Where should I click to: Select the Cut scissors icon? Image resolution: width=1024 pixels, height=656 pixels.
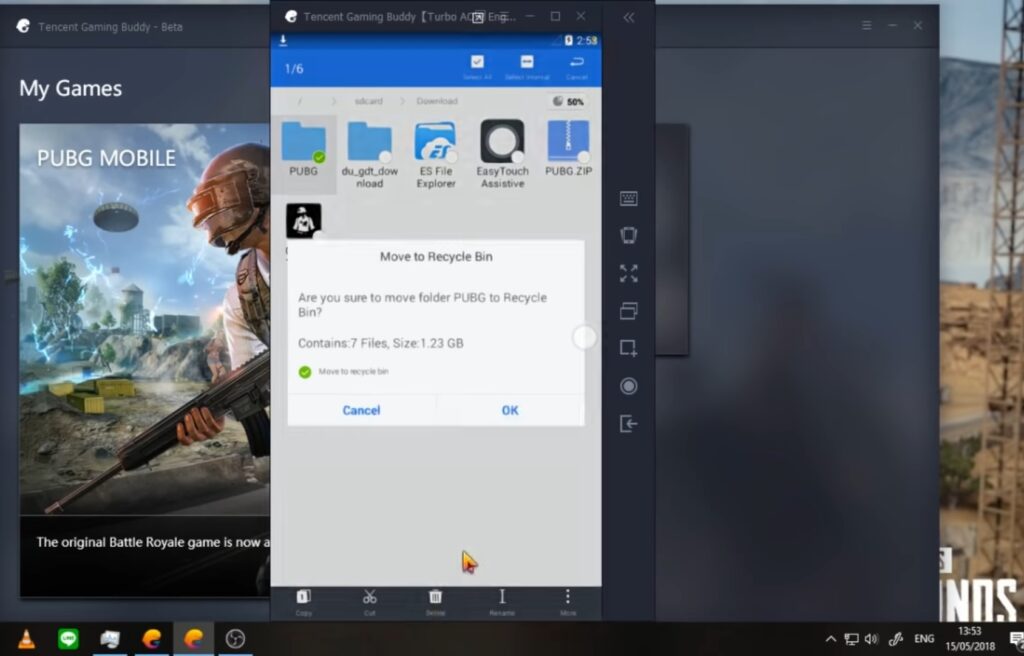pyautogui.click(x=370, y=598)
